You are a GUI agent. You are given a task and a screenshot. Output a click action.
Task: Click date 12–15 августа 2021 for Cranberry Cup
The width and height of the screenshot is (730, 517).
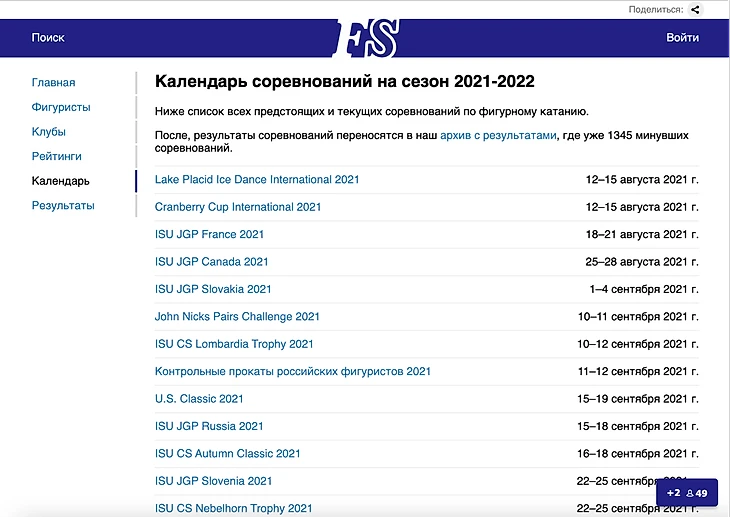[642, 207]
